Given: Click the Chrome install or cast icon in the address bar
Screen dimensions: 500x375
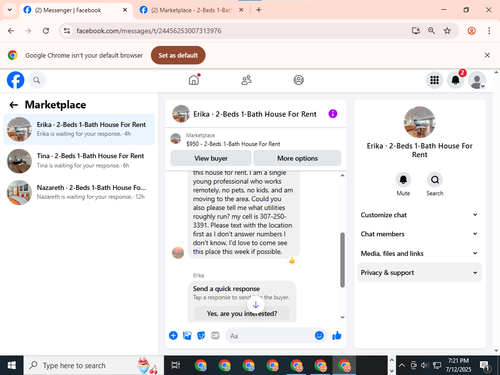Looking at the screenshot, I should click(x=416, y=31).
